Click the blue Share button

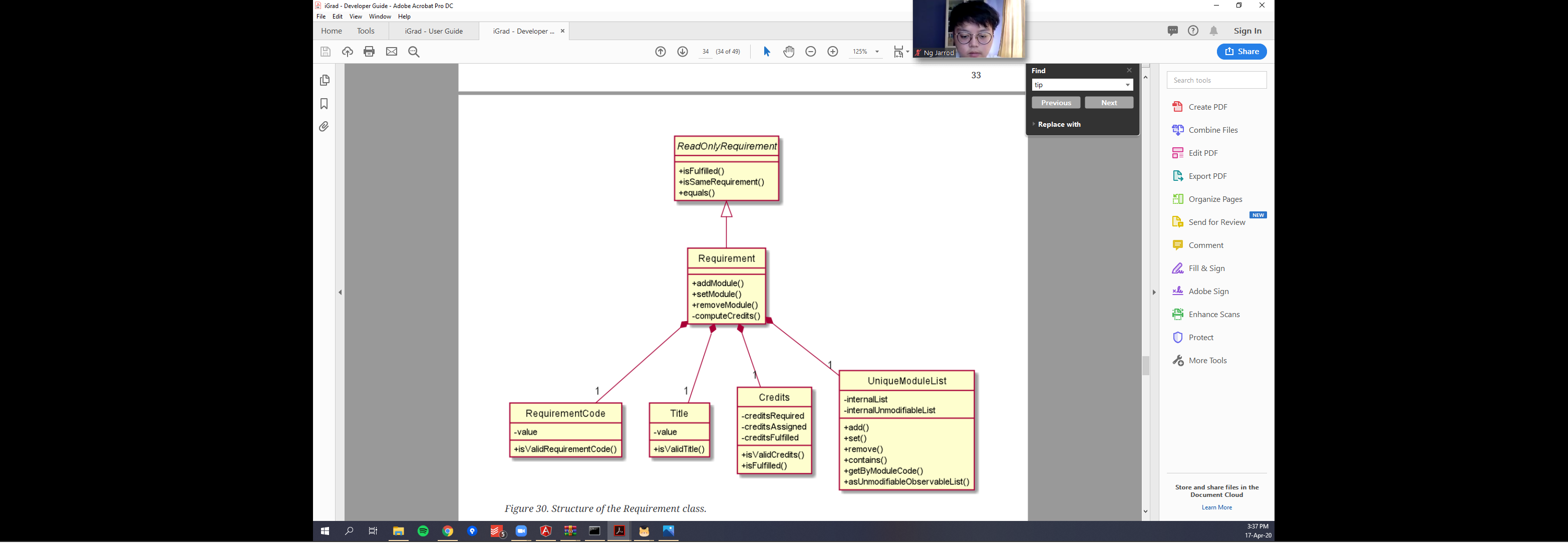(1241, 52)
